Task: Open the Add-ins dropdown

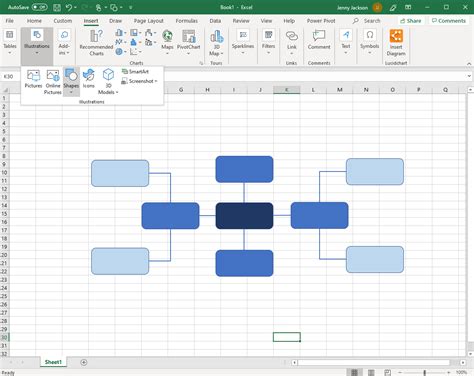Action: [x=64, y=43]
